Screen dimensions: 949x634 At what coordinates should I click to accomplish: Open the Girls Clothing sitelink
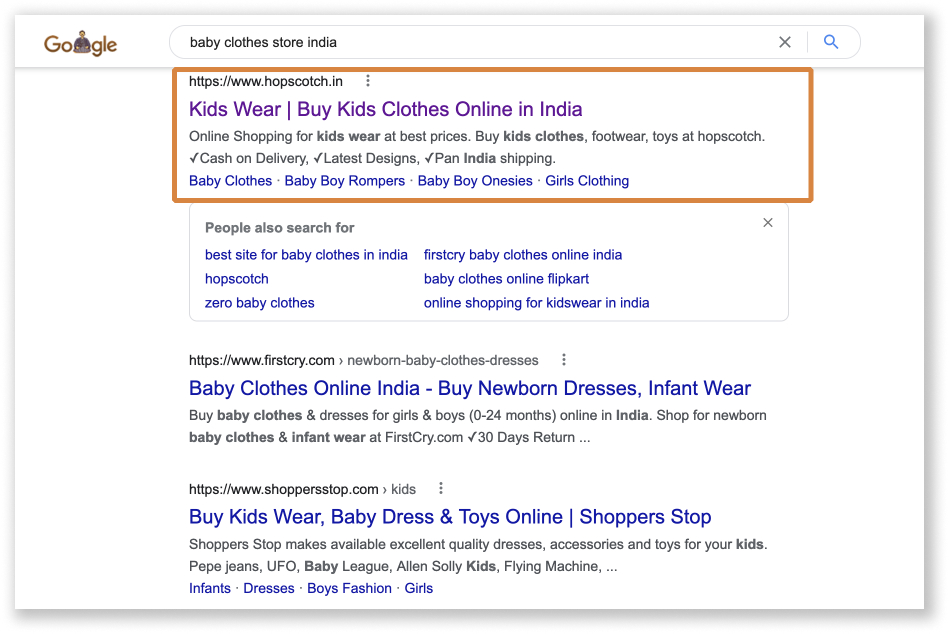587,181
